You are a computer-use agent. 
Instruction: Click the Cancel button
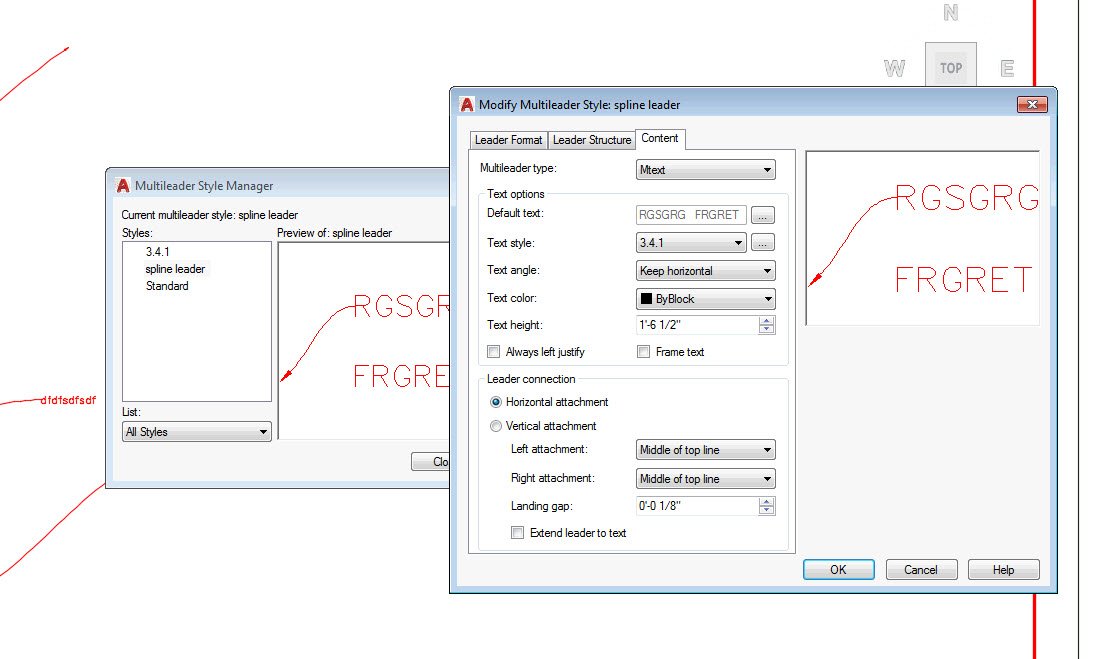pos(921,569)
